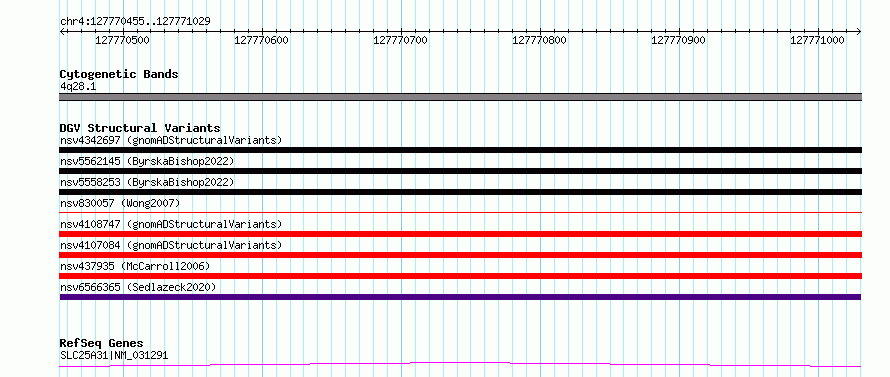Click the red bar under nsv437935
The height and width of the screenshot is (377, 890).
click(x=460, y=276)
